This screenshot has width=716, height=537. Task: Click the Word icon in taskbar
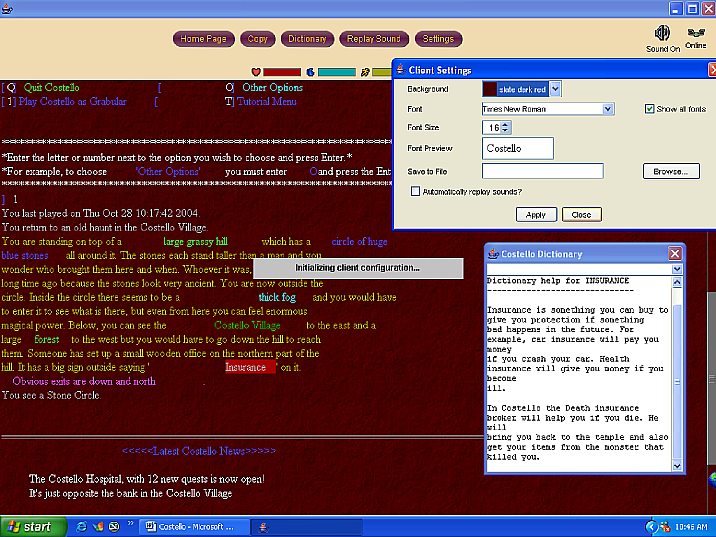(150, 526)
